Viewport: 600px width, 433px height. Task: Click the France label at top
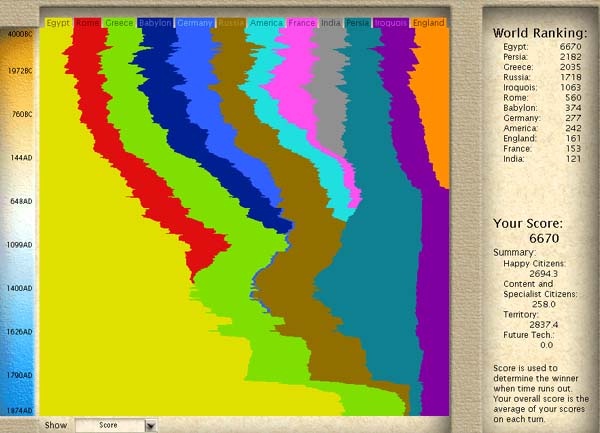301,22
